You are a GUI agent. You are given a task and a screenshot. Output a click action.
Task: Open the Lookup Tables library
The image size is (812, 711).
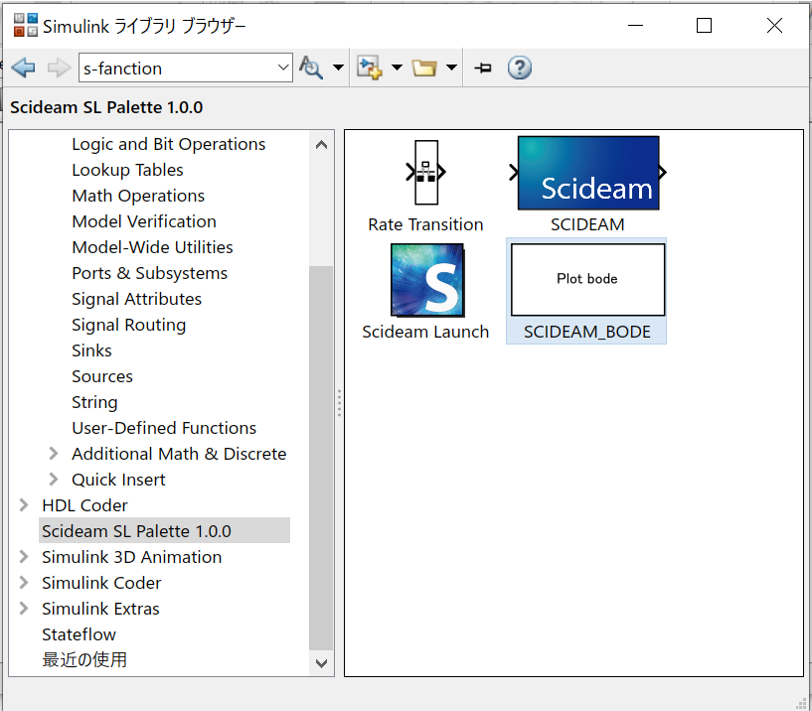128,170
